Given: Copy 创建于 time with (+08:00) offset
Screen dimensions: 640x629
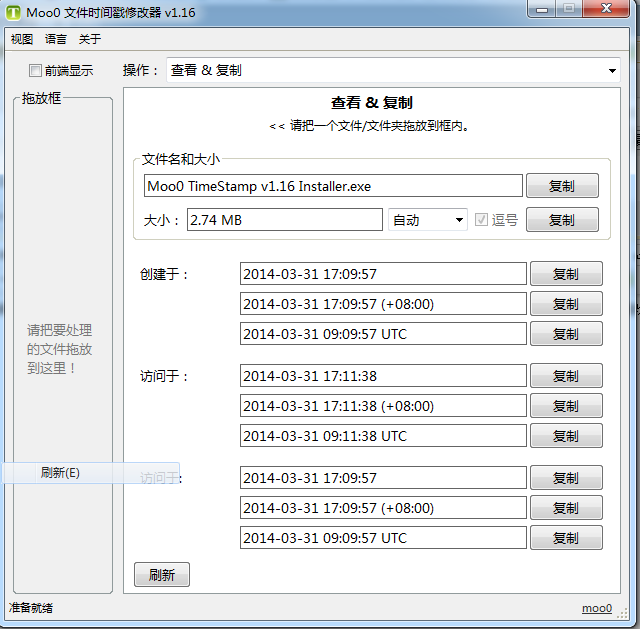Looking at the screenshot, I should click(x=566, y=304).
